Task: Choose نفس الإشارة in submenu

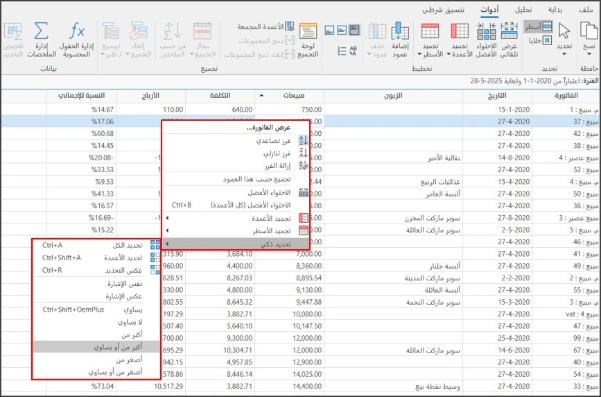Action: pyautogui.click(x=96, y=284)
